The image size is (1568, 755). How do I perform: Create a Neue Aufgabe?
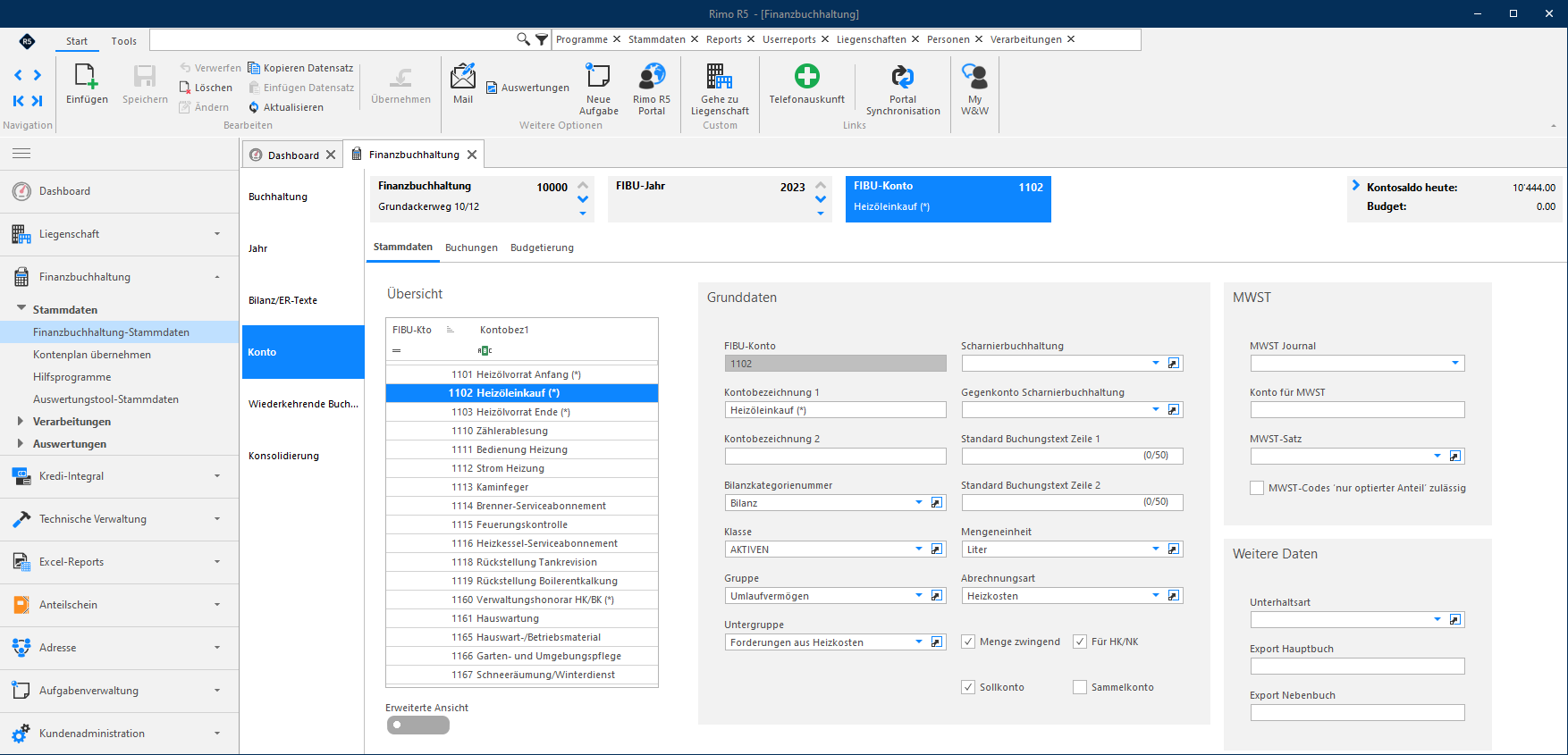point(598,77)
